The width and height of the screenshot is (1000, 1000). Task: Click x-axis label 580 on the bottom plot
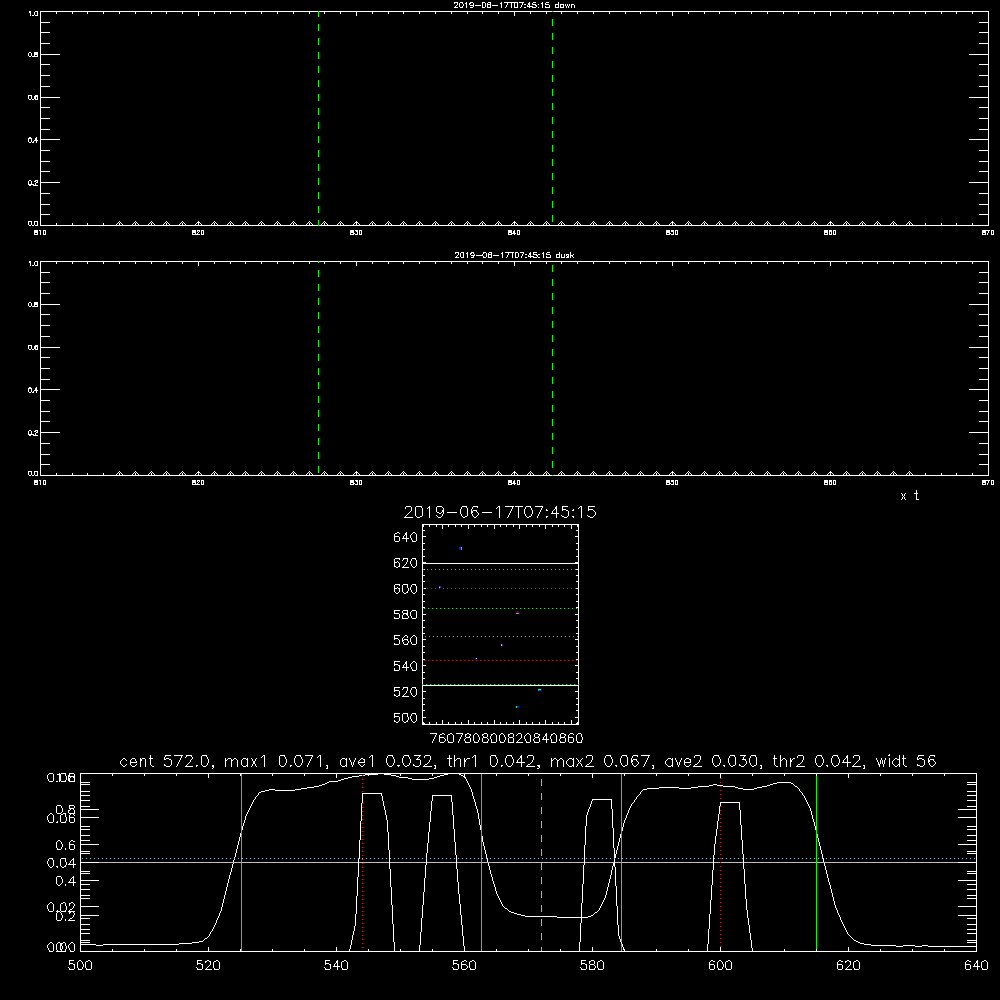pyautogui.click(x=592, y=966)
